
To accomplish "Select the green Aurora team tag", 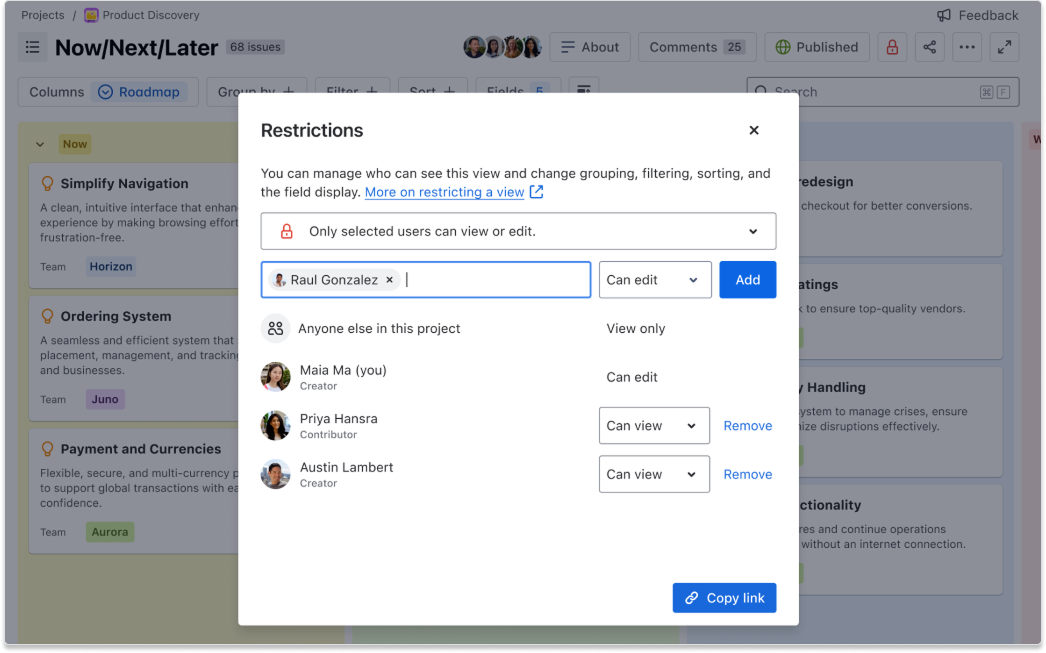I will 109,532.
